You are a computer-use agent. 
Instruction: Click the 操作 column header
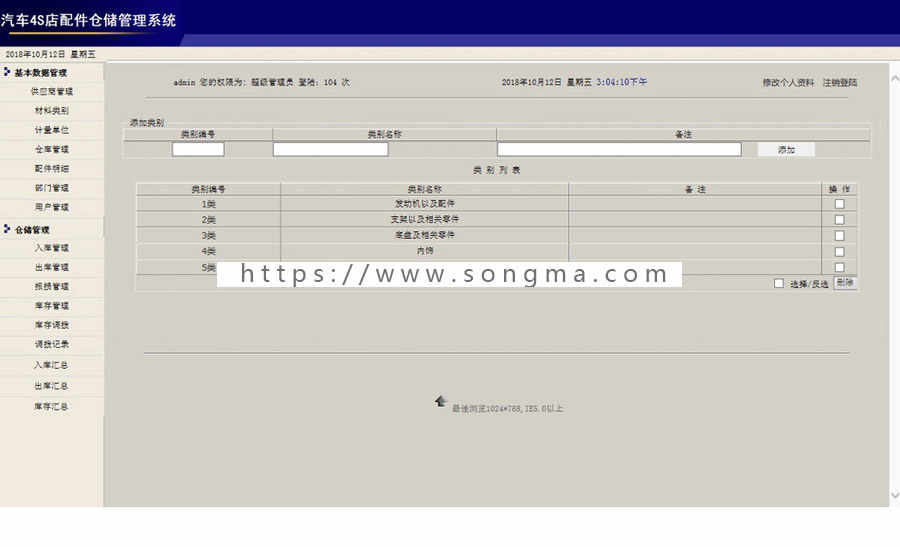tap(839, 189)
